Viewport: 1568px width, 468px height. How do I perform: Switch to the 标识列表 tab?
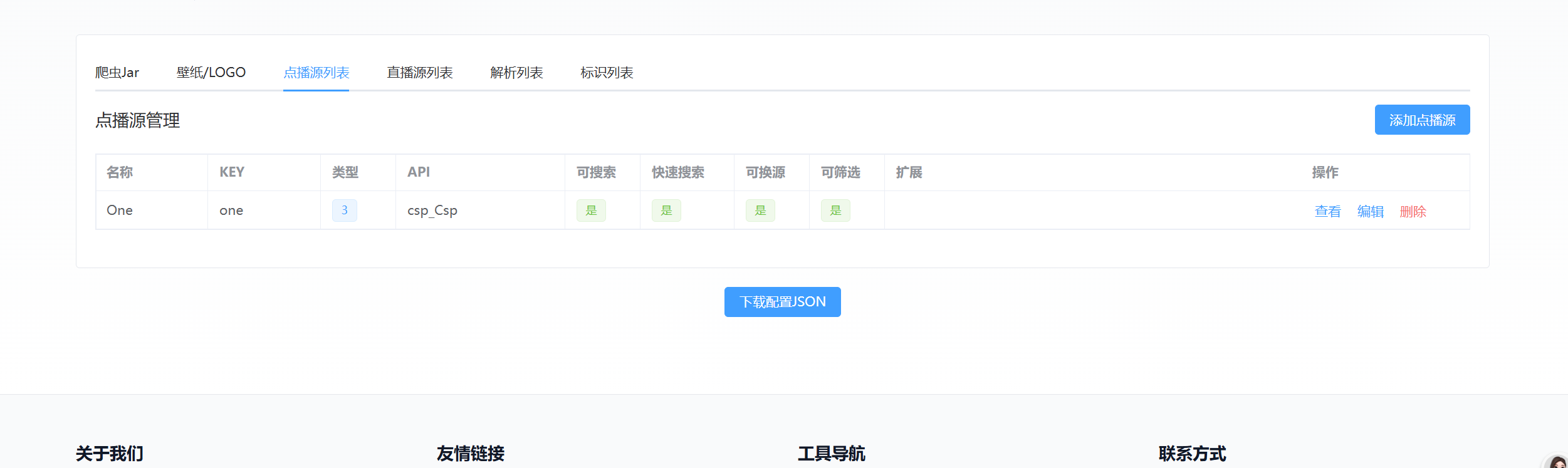(x=607, y=73)
